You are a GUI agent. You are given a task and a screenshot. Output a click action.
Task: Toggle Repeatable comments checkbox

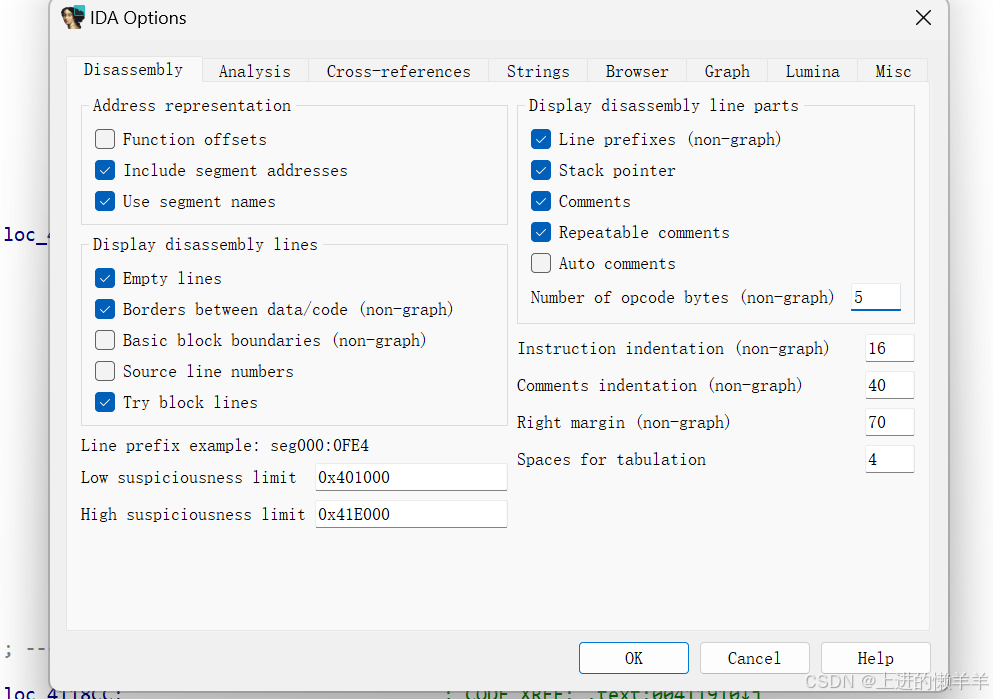(x=541, y=232)
